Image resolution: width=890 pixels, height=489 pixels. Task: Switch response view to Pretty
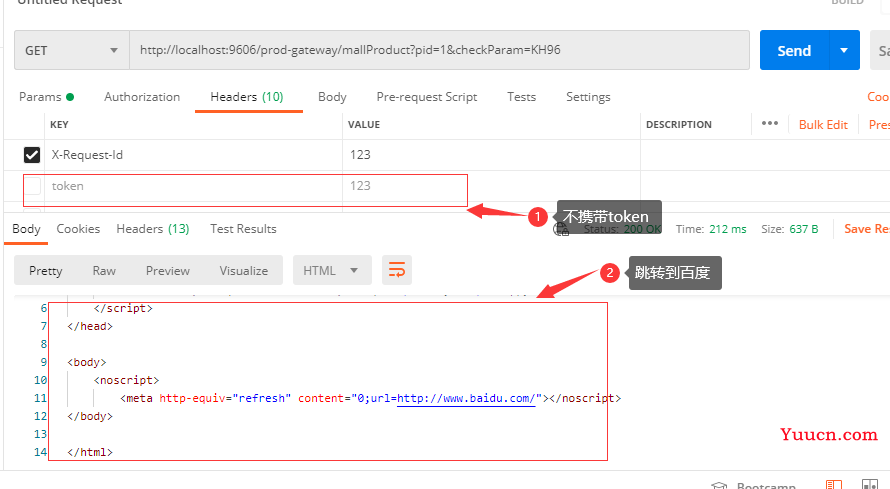click(45, 271)
